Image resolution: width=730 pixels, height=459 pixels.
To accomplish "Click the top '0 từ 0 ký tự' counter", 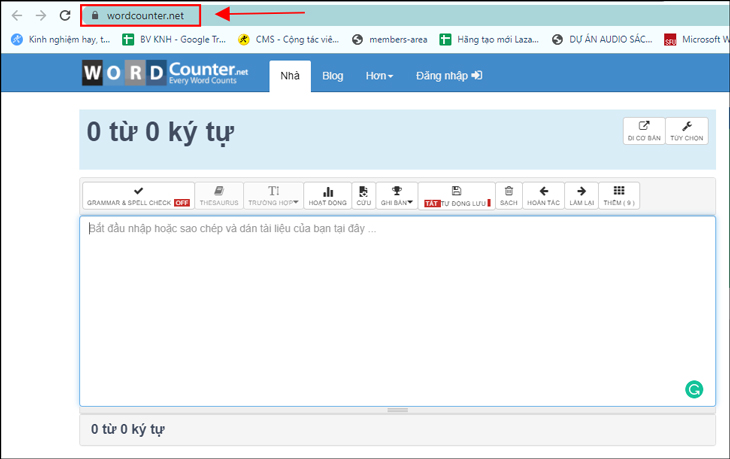I will (160, 132).
